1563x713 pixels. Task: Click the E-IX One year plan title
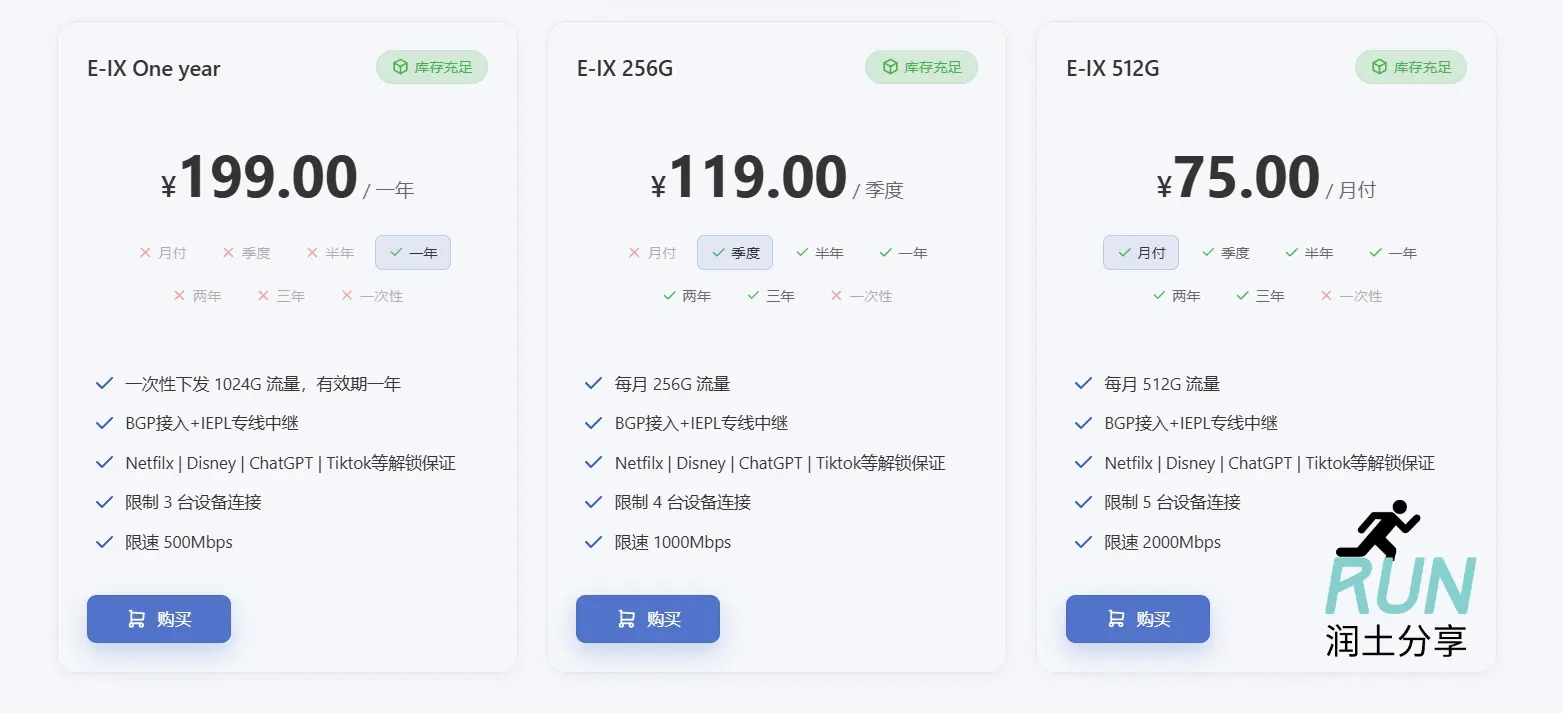coord(154,68)
